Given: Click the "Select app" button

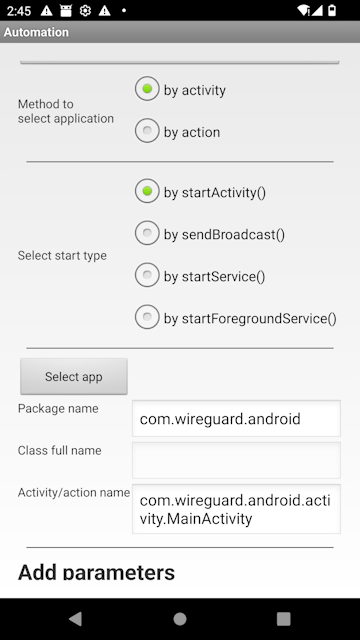Looking at the screenshot, I should click(74, 376).
